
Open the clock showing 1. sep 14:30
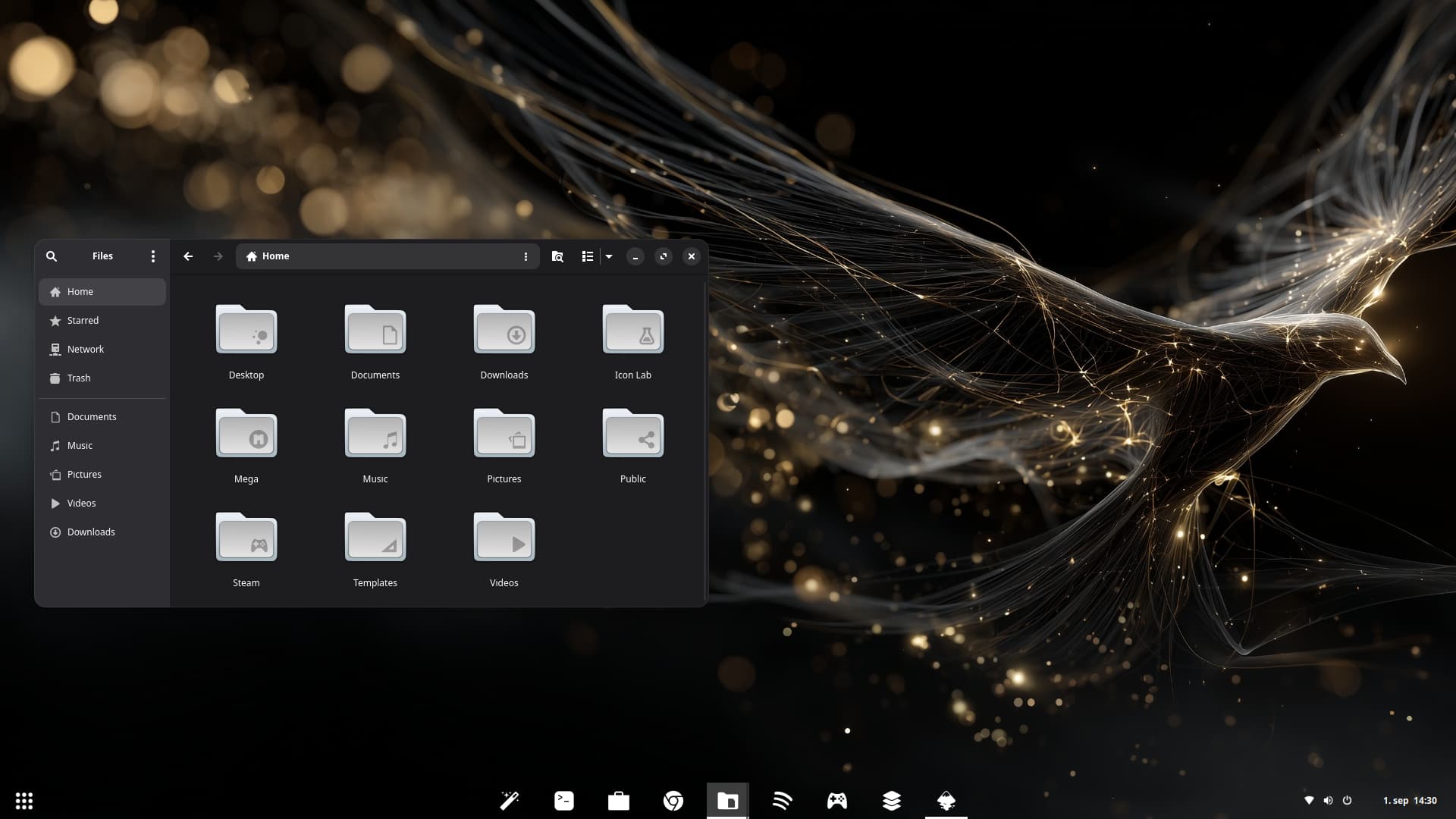(1409, 801)
